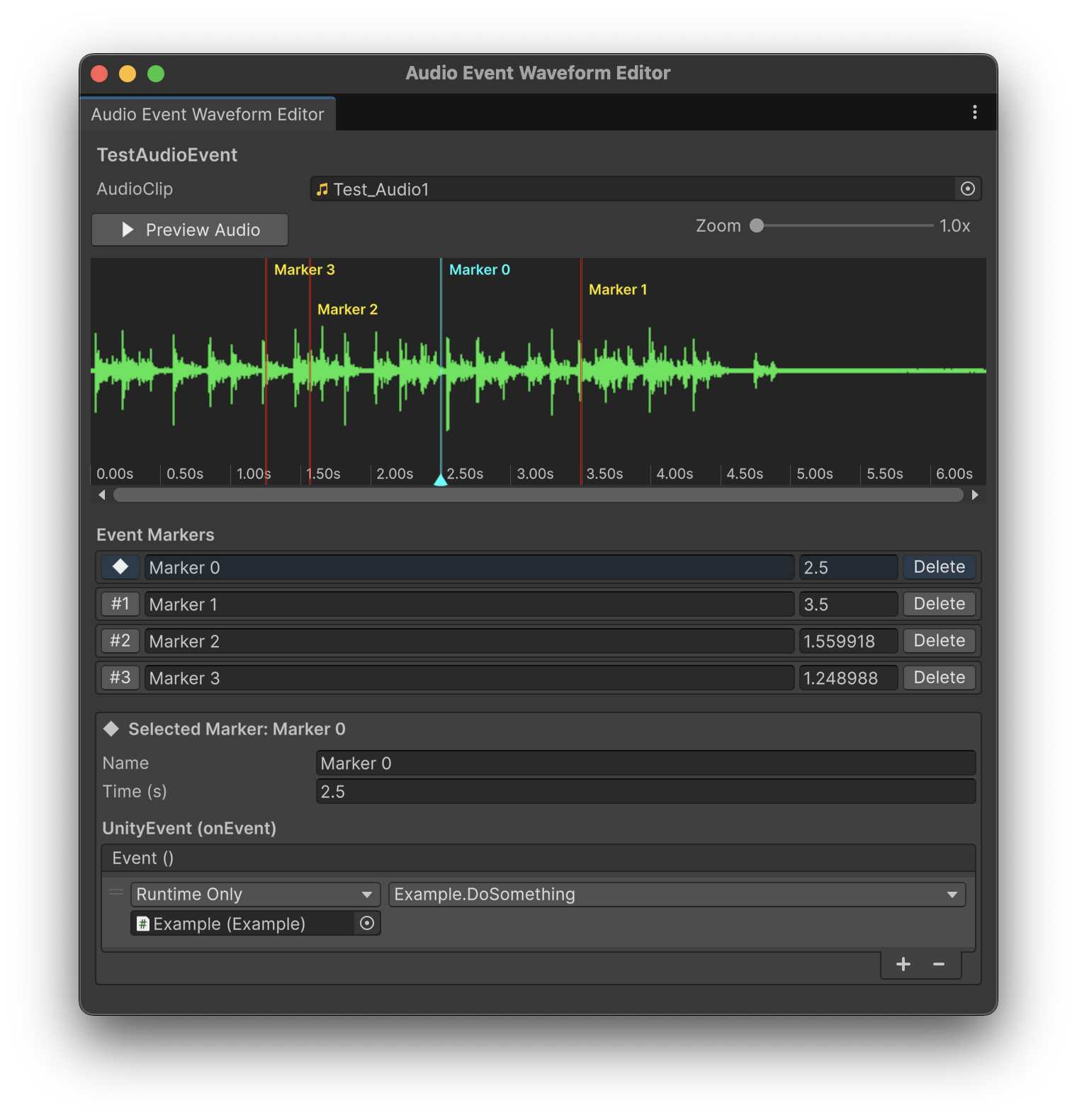Delete Marker 0

pos(940,567)
